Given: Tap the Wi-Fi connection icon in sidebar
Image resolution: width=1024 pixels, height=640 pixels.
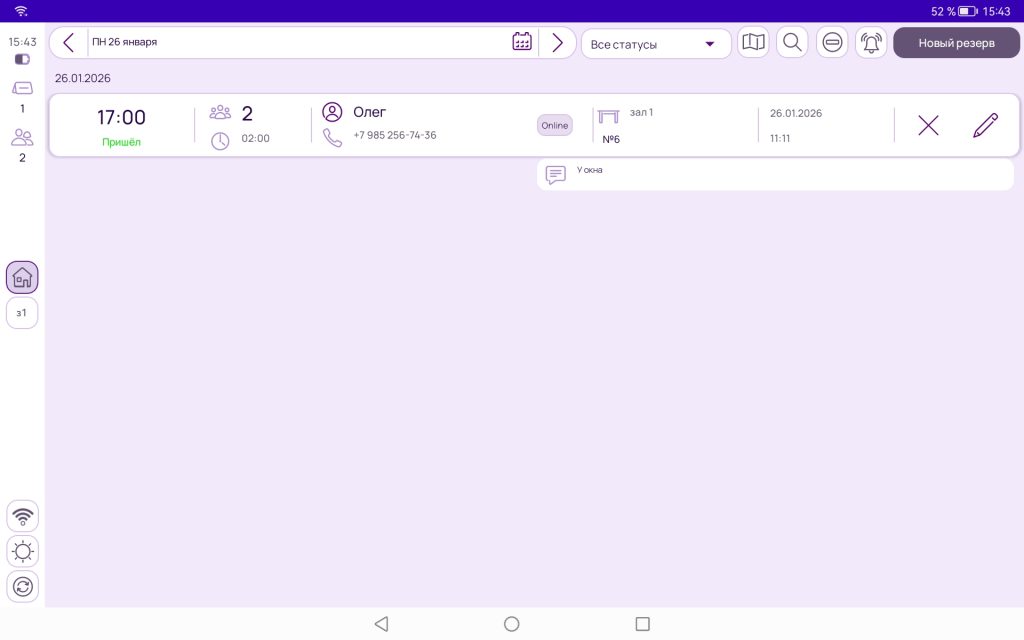Looking at the screenshot, I should (22, 516).
